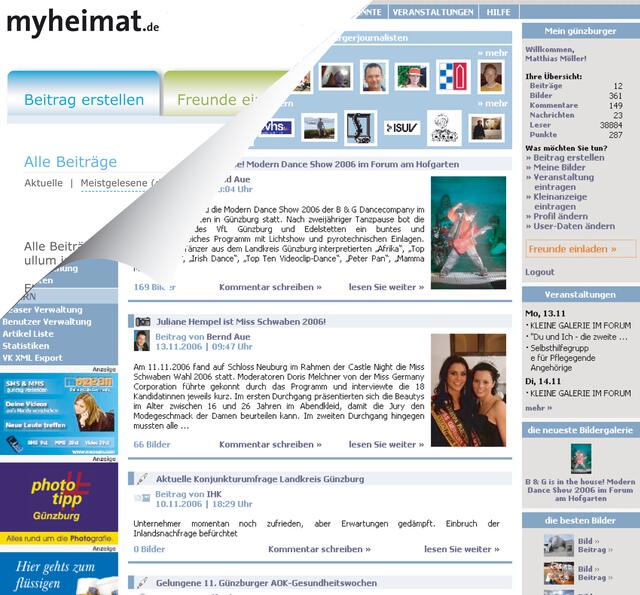The width and height of the screenshot is (640, 595).
Task: Open the 0 Bilder link
Action: pos(149,549)
